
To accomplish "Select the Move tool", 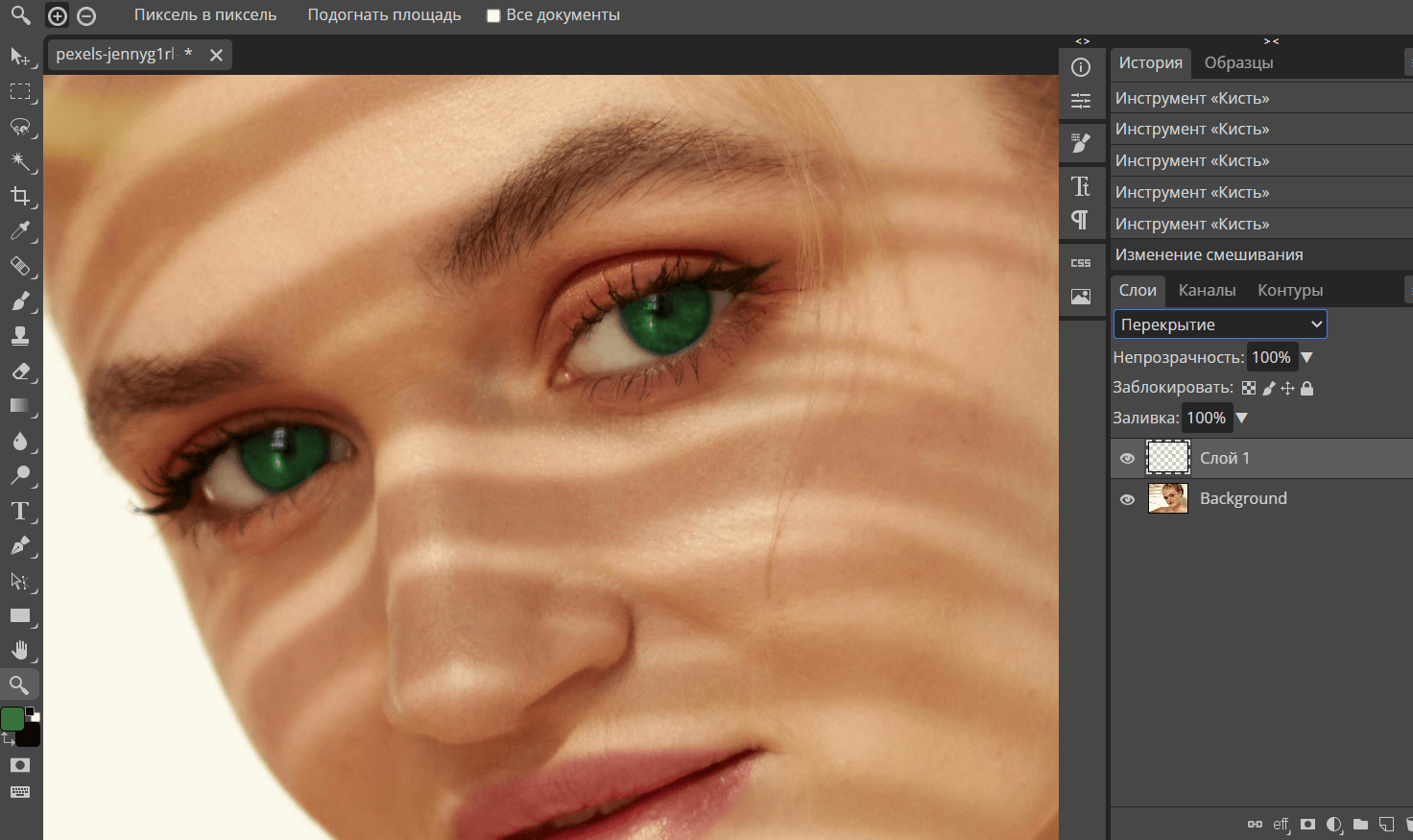I will 20,58.
